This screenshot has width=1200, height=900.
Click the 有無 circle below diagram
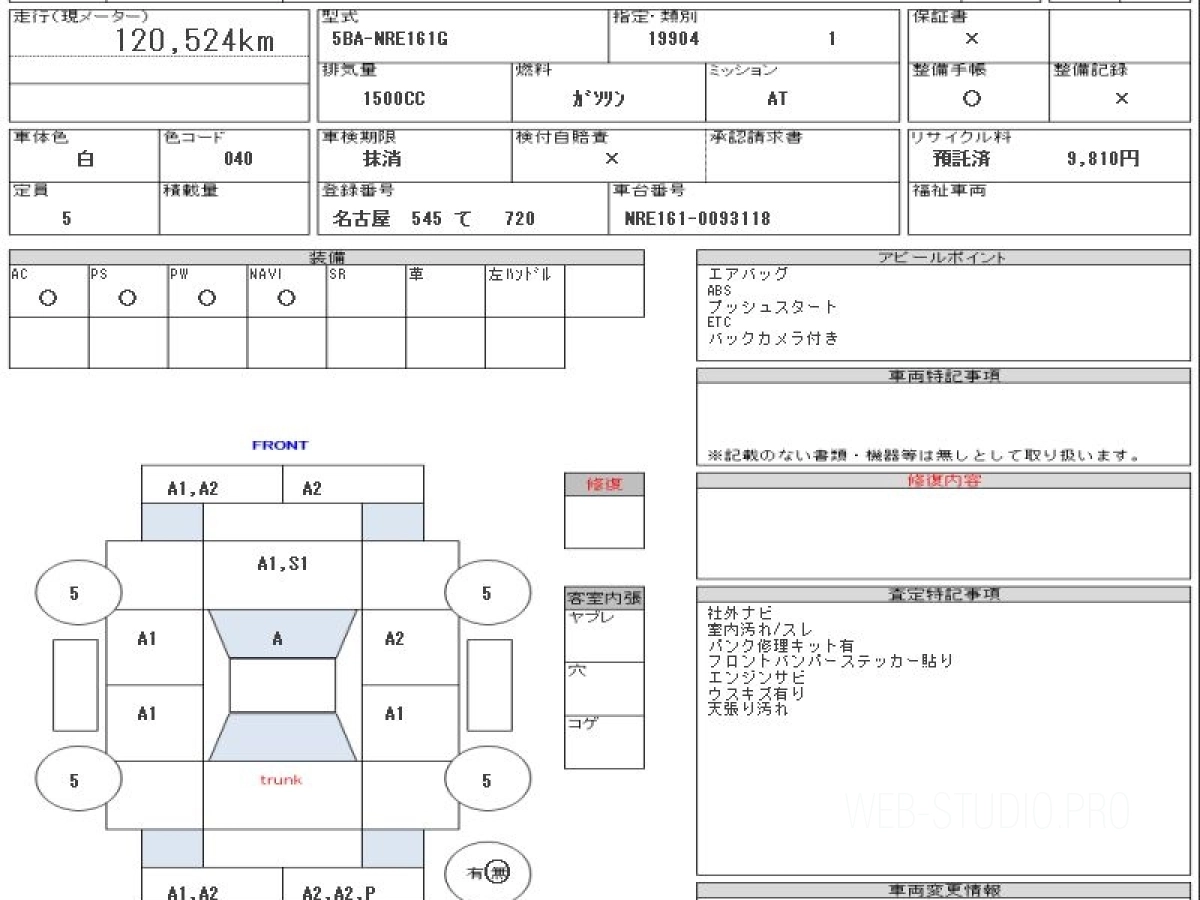[x=487, y=873]
